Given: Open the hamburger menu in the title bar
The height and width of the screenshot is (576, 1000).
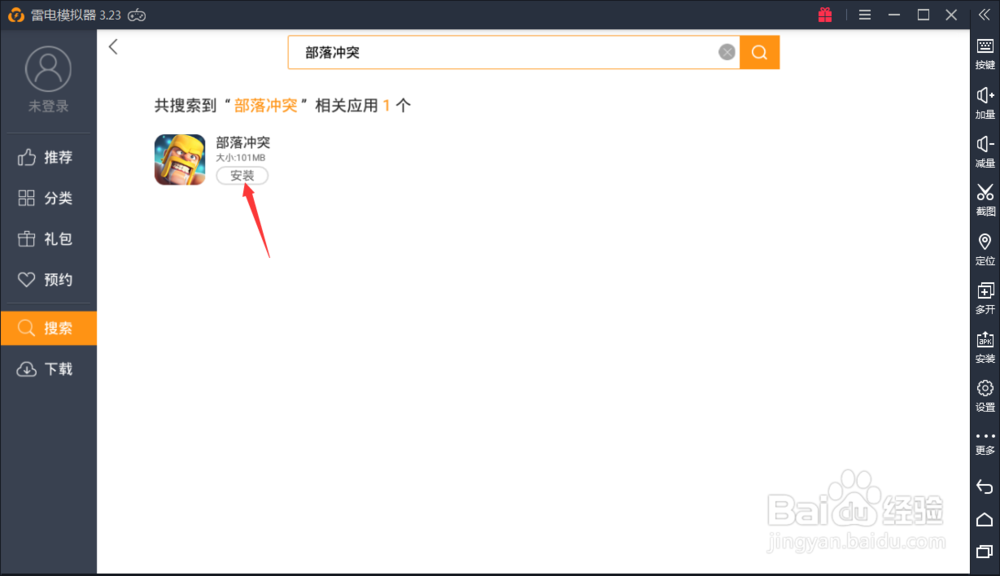Looking at the screenshot, I should point(867,14).
